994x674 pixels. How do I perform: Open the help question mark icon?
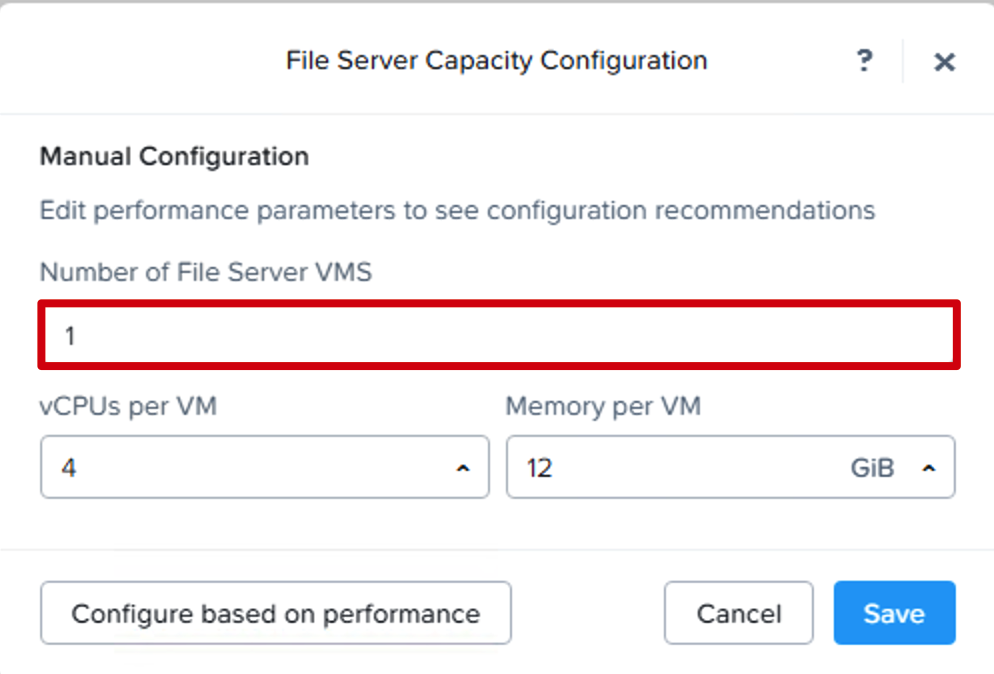tap(864, 61)
